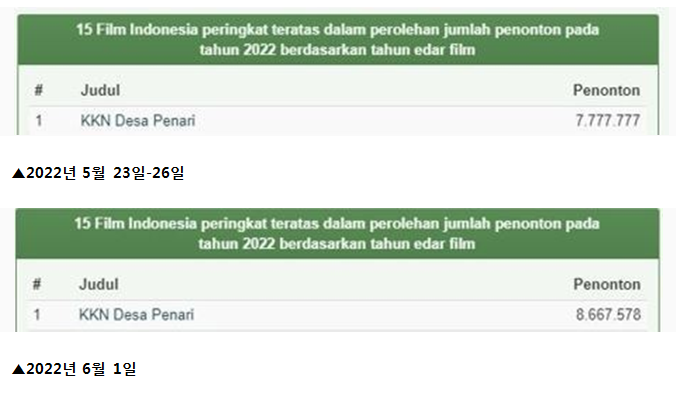Viewport: 676px width, 393px height.
Task: Click the 2022년 5월 23일-26일 caption
Action: pyautogui.click(x=105, y=173)
